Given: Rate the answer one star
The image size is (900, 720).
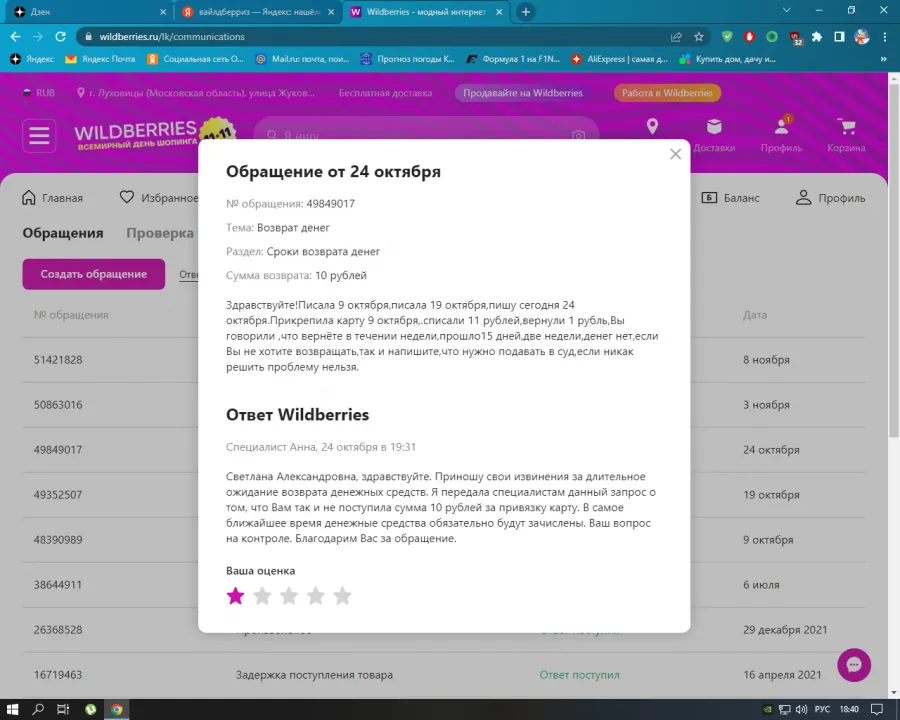Looking at the screenshot, I should click(235, 596).
